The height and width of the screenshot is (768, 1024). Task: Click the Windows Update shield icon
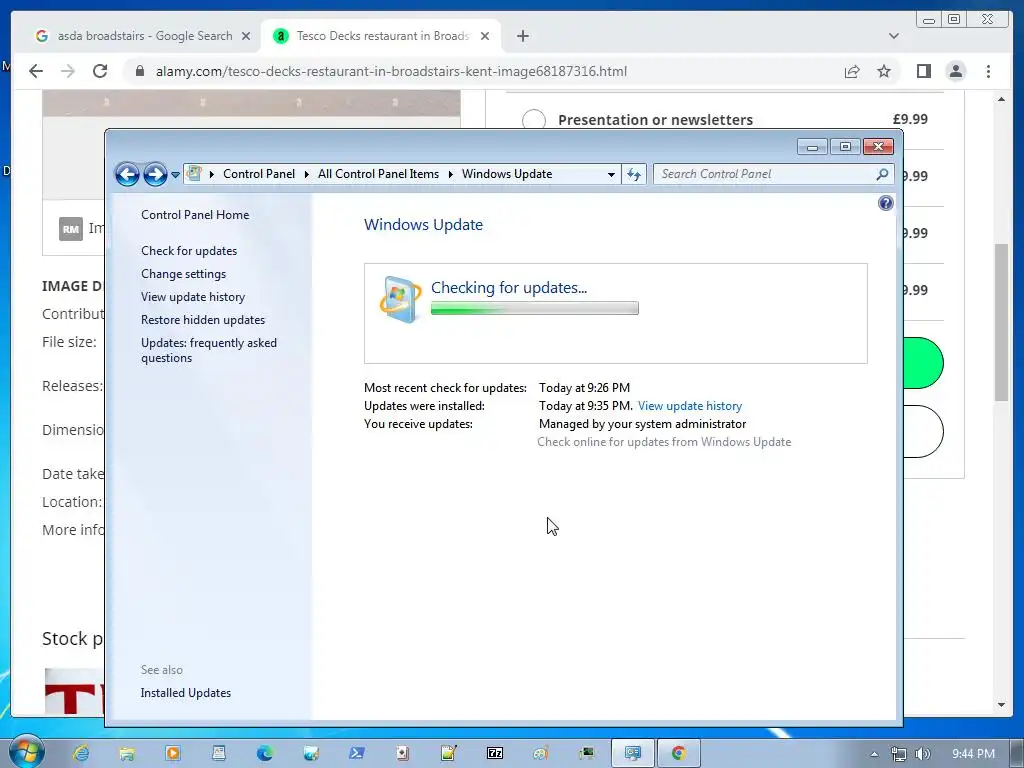point(400,300)
